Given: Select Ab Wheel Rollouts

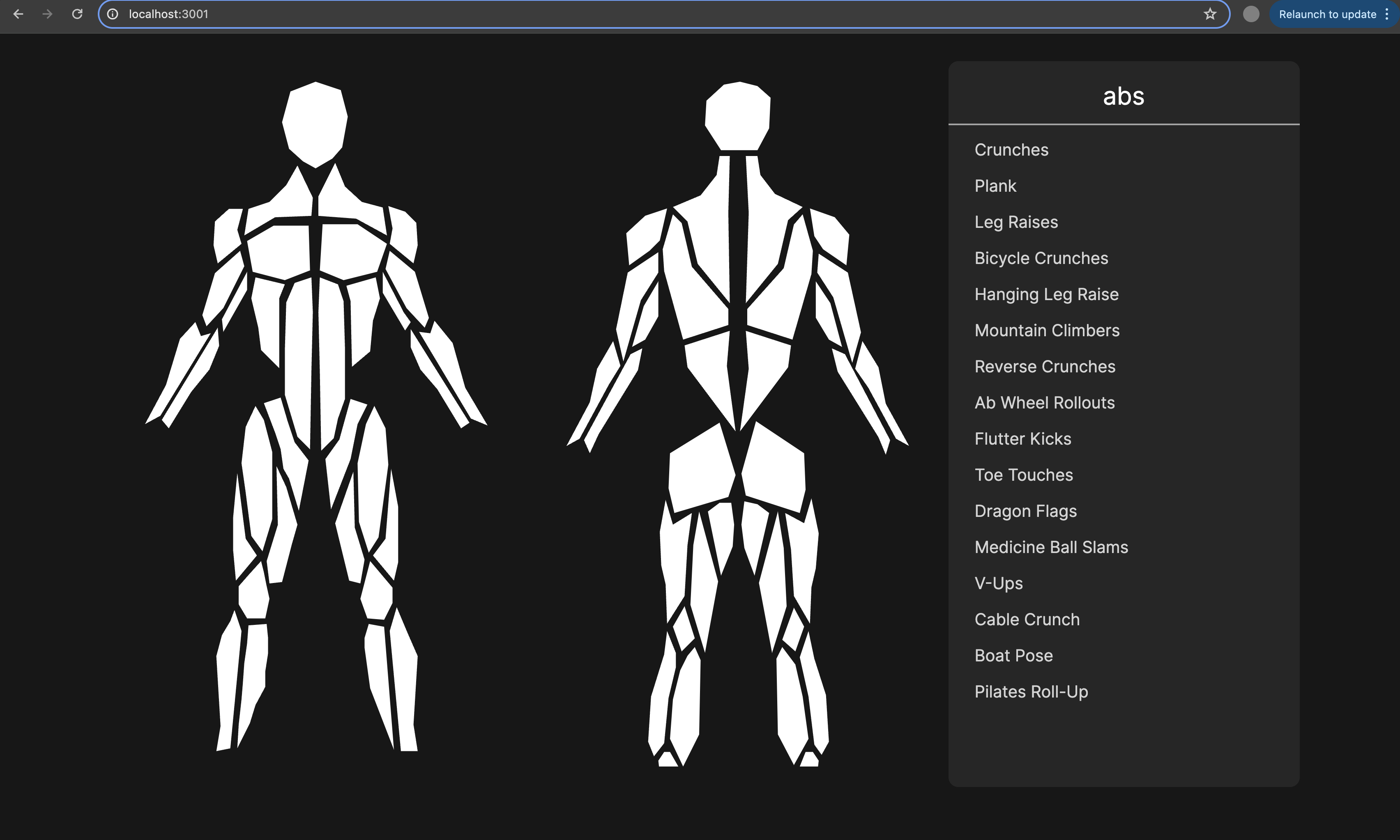Looking at the screenshot, I should pyautogui.click(x=1044, y=403).
